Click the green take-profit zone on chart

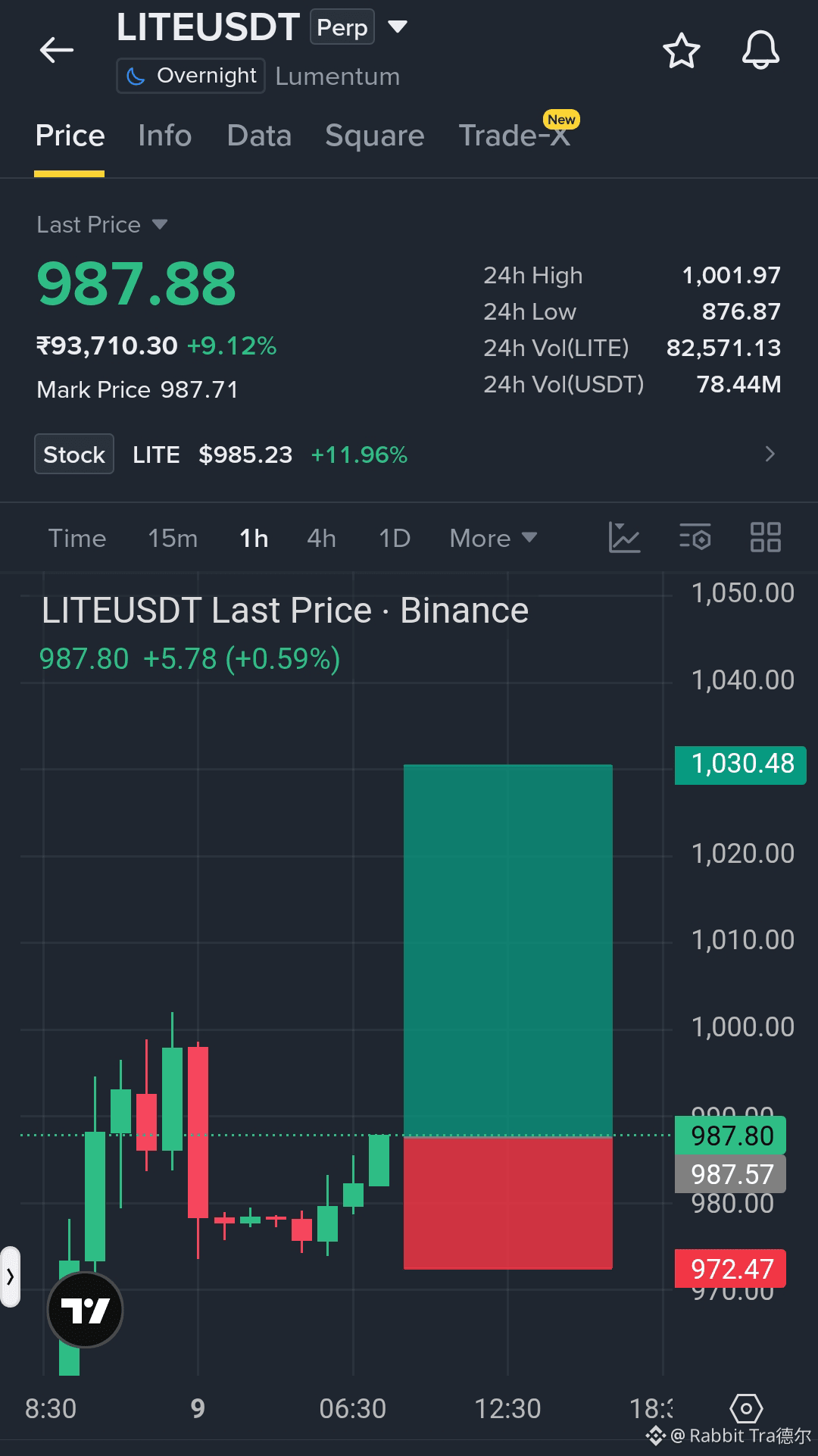507,951
